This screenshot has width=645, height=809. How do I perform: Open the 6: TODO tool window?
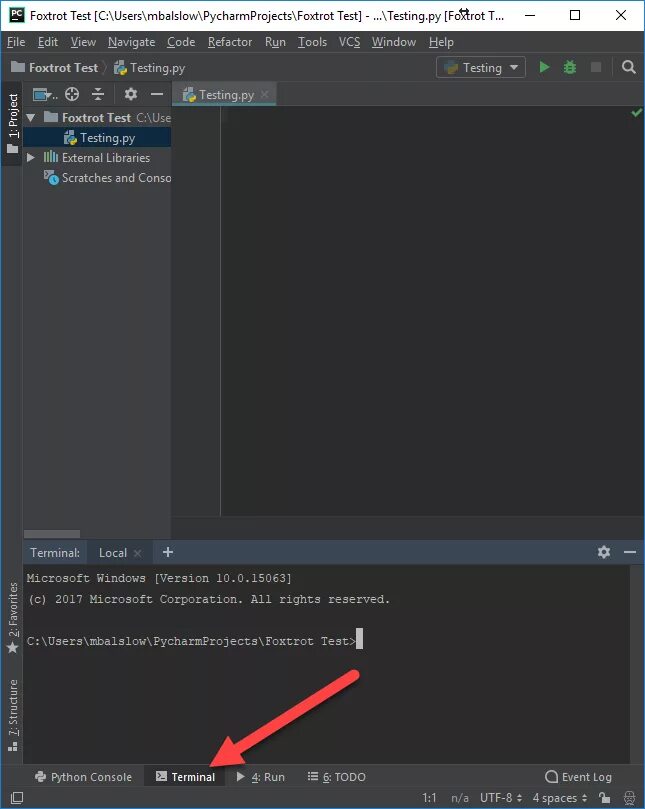(336, 777)
